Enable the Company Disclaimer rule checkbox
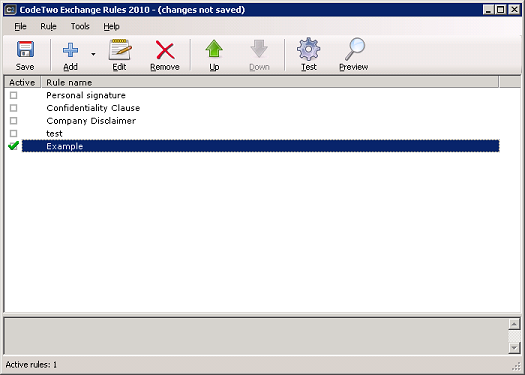Viewport: 525px width, 375px height. [13, 121]
